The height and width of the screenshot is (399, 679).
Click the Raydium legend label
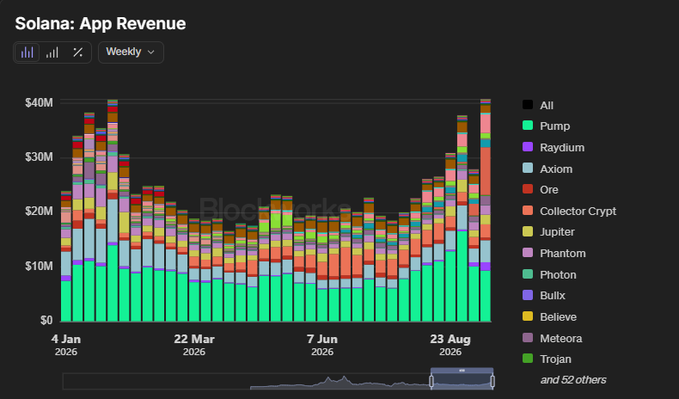tap(562, 147)
